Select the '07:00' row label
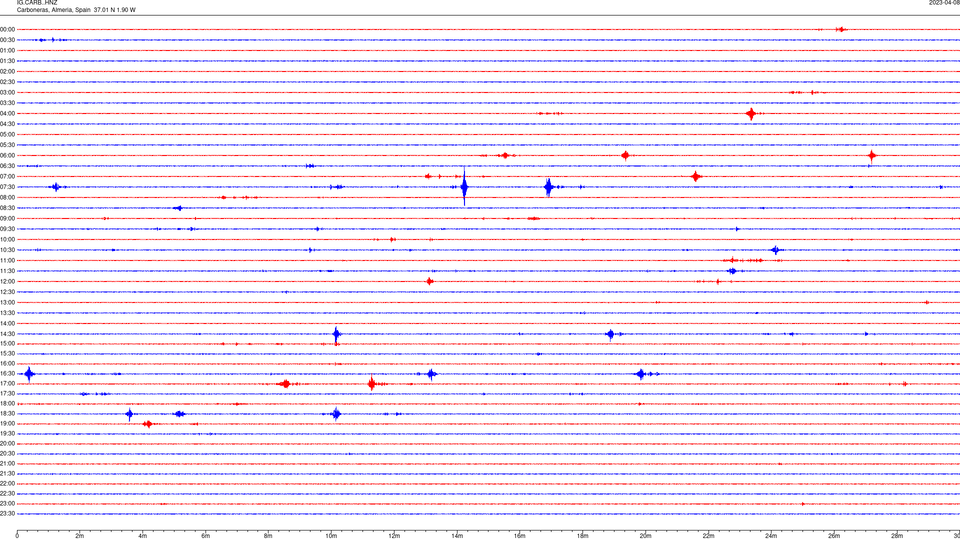 point(7,176)
